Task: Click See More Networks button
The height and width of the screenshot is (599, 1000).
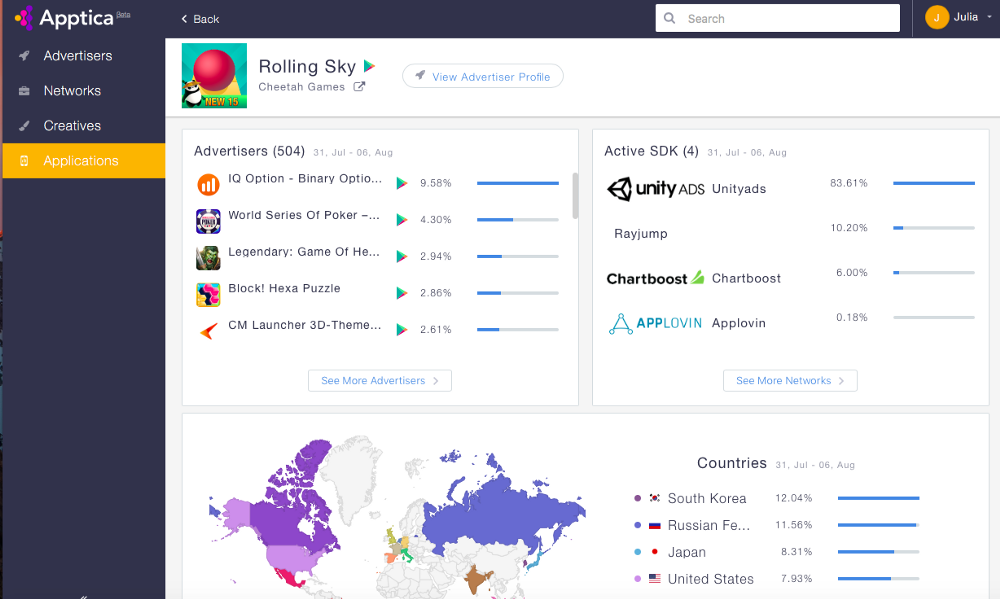Action: (x=790, y=381)
